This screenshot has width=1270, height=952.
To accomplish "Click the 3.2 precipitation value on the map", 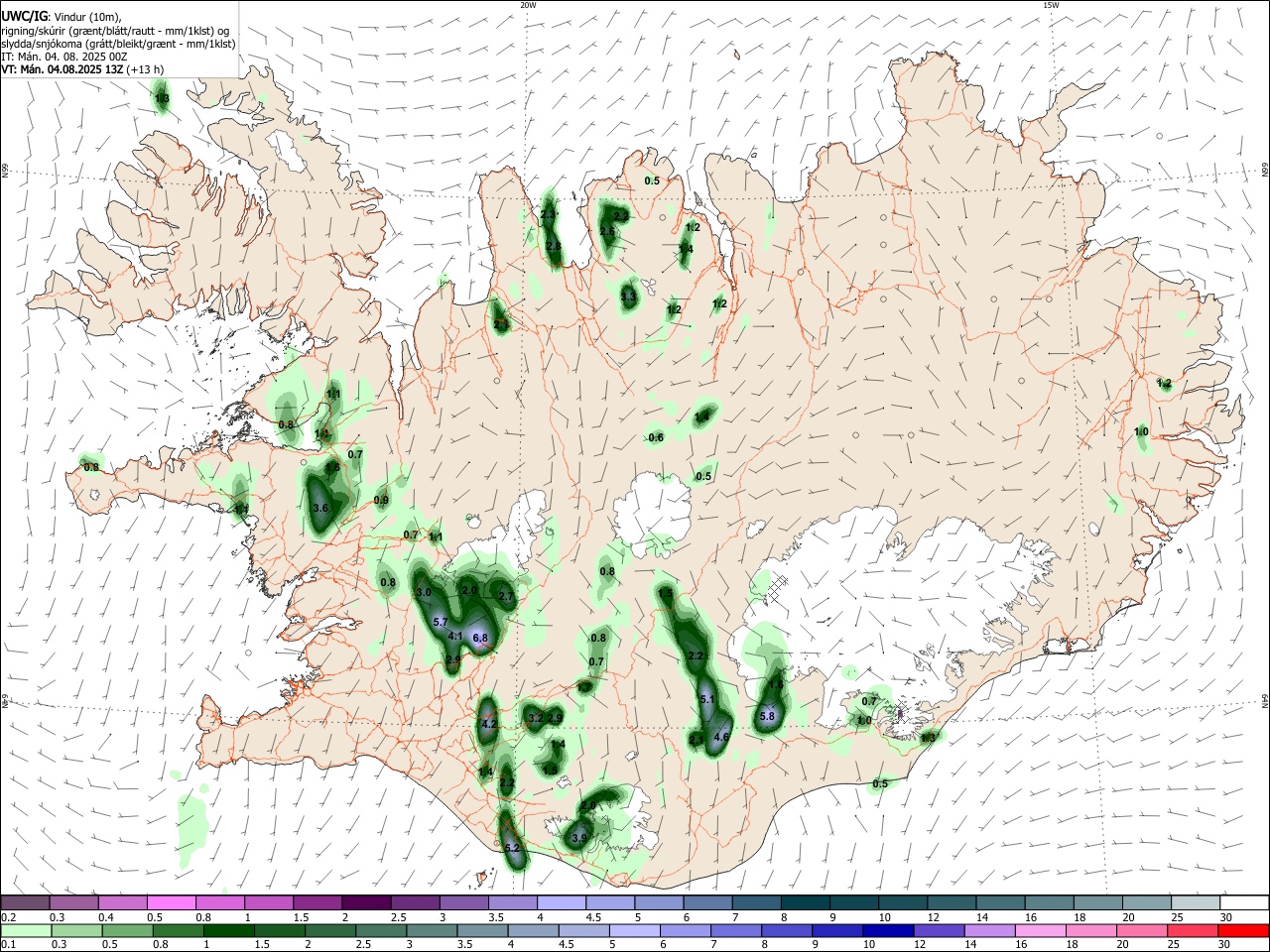I will pos(536,718).
